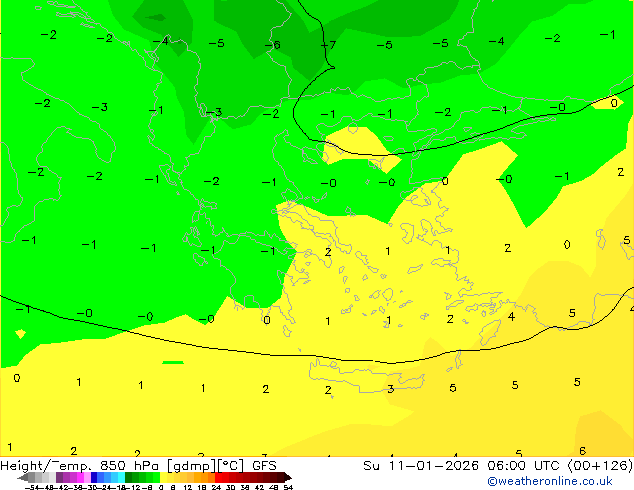This screenshot has height=490, width=634.
Task: Click the '-6' temperature value on the map
Action: pos(273,44)
